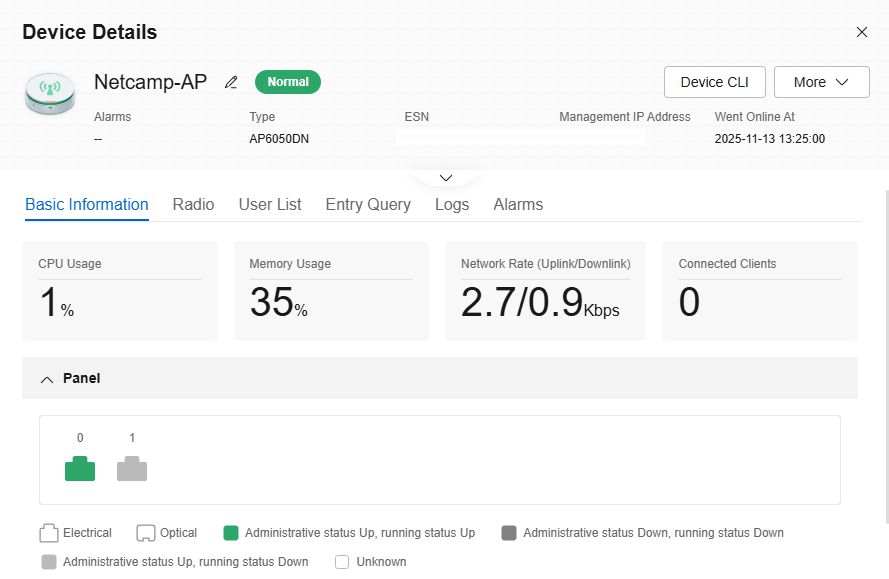Switch to the Radio tab
This screenshot has height=579, width=889.
[x=193, y=204]
